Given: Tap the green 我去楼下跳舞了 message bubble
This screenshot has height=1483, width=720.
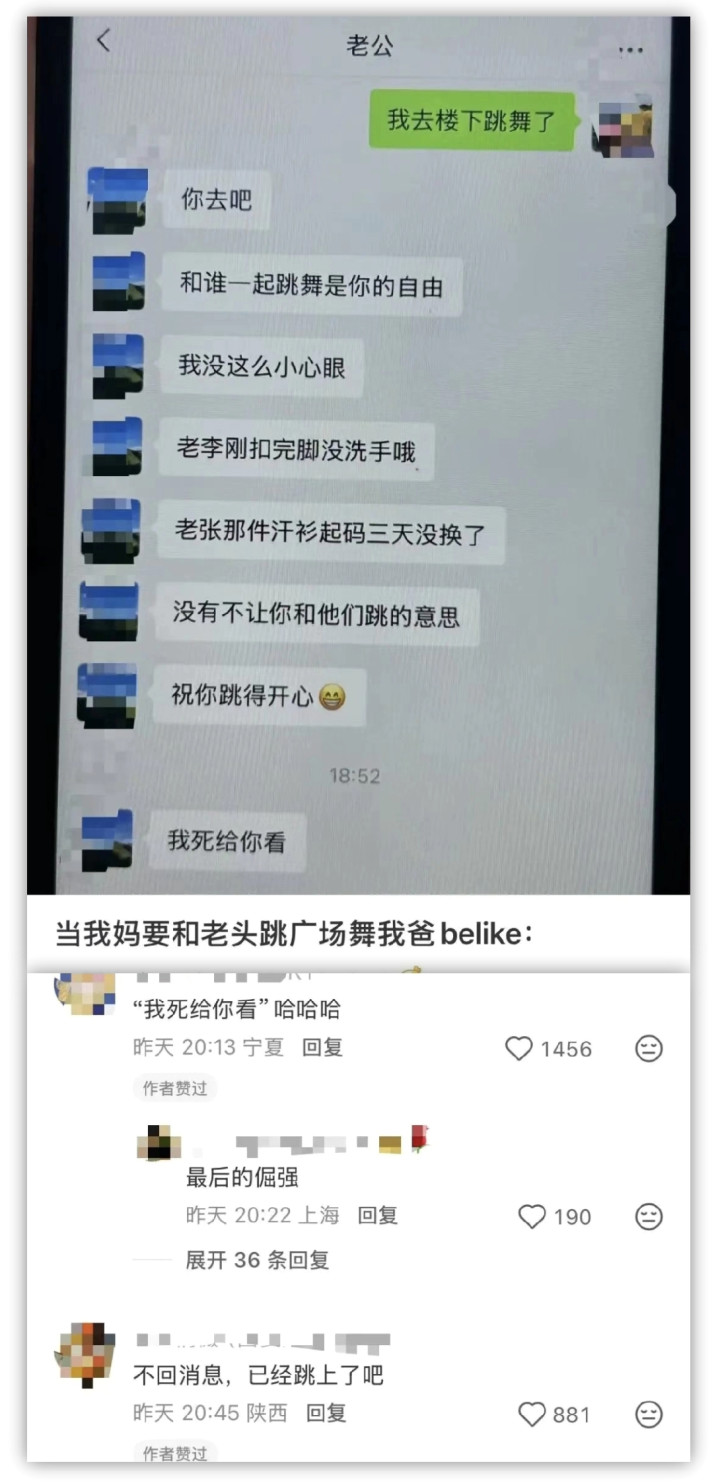Looking at the screenshot, I should 472,120.
